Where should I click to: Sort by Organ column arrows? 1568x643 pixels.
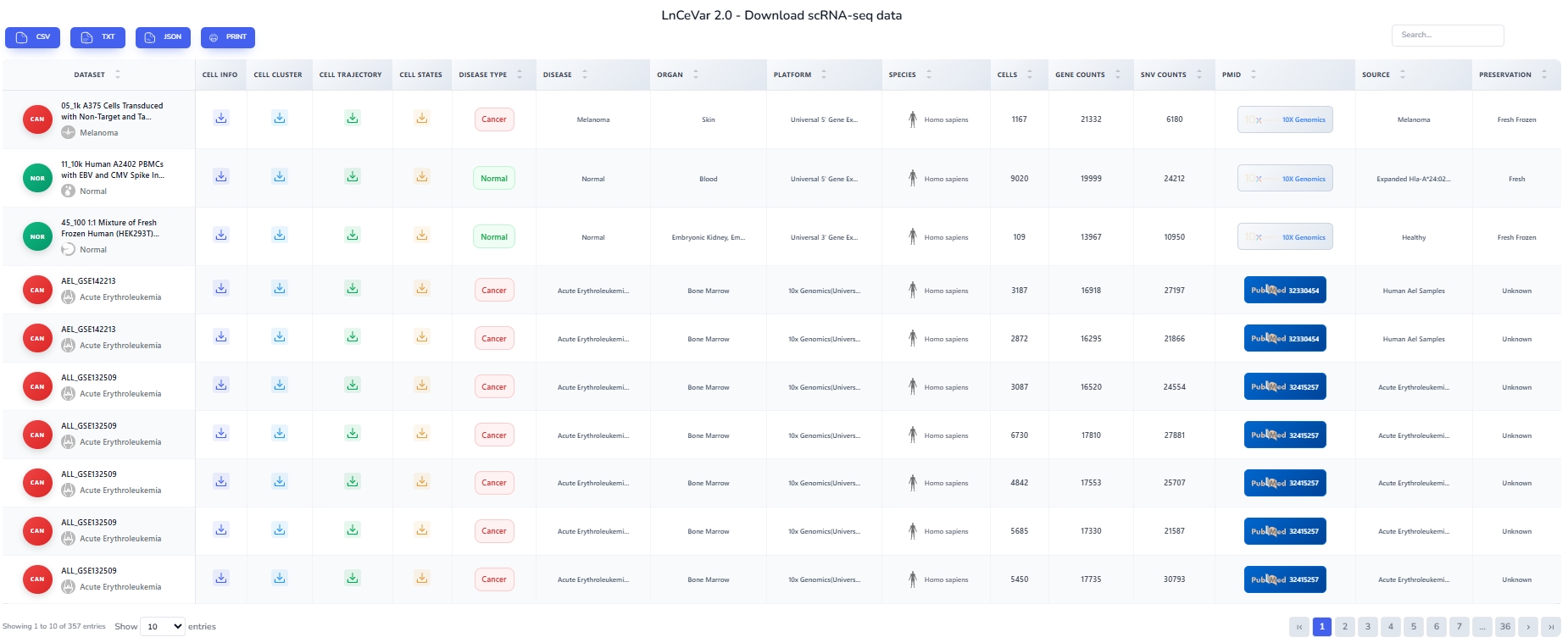[696, 75]
